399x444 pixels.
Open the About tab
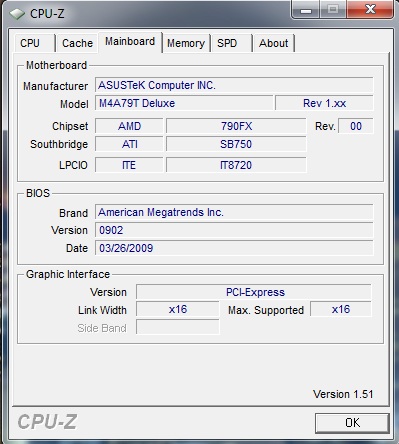tap(274, 43)
